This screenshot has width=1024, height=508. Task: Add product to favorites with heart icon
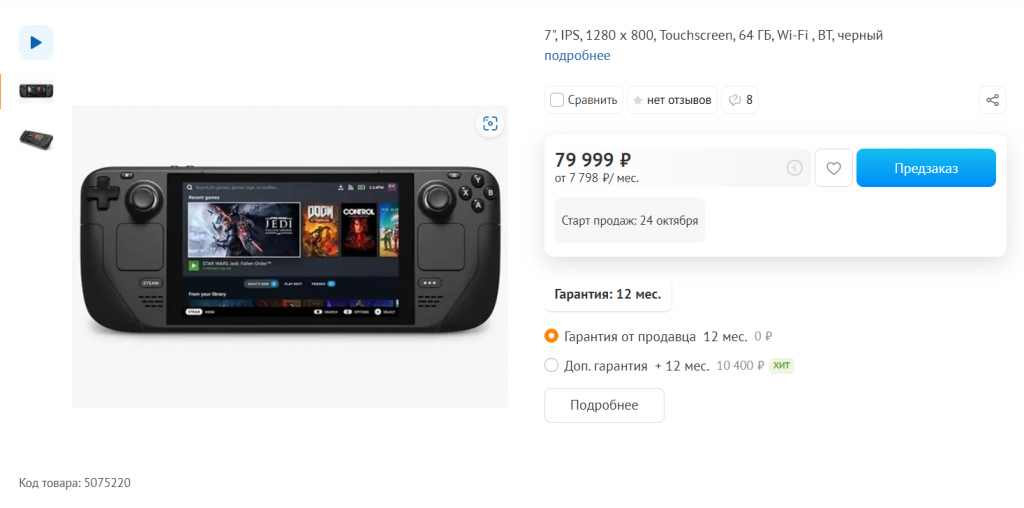coord(833,168)
